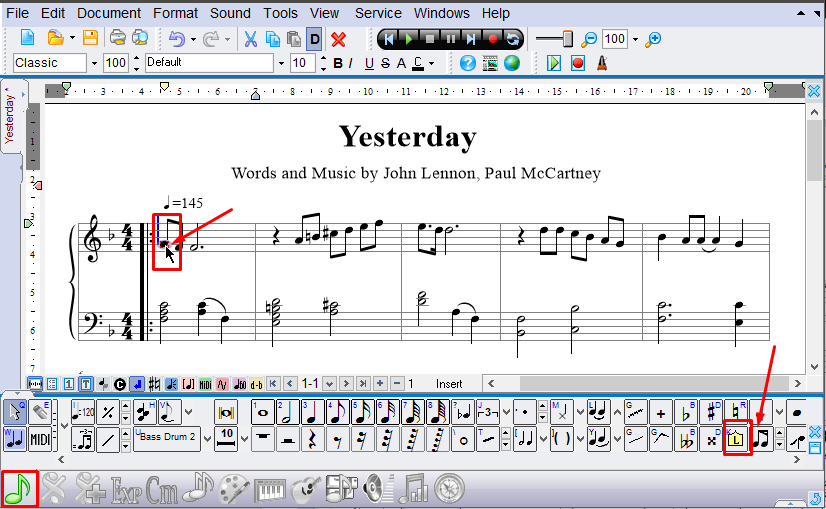Choose the sixteenth note duration
The image size is (826, 509).
[x=362, y=412]
